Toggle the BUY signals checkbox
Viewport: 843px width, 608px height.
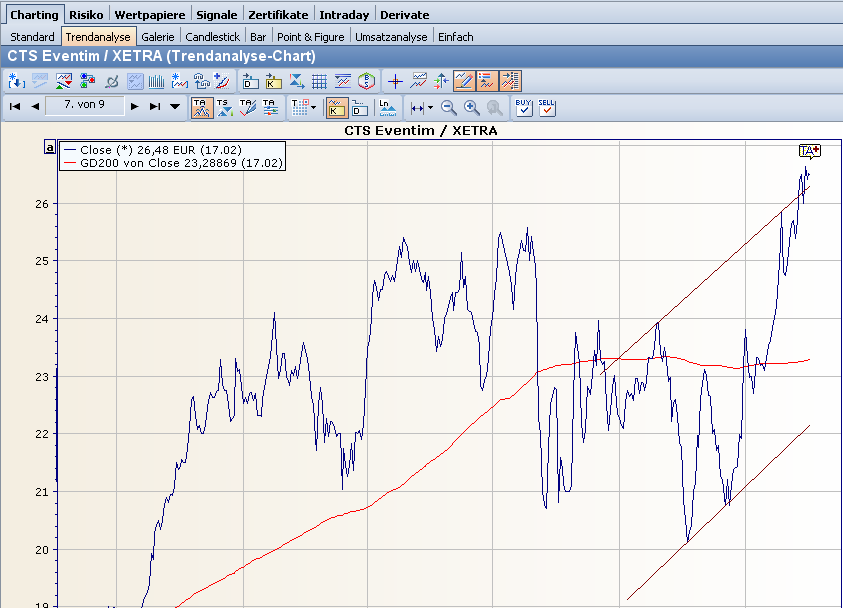(524, 107)
